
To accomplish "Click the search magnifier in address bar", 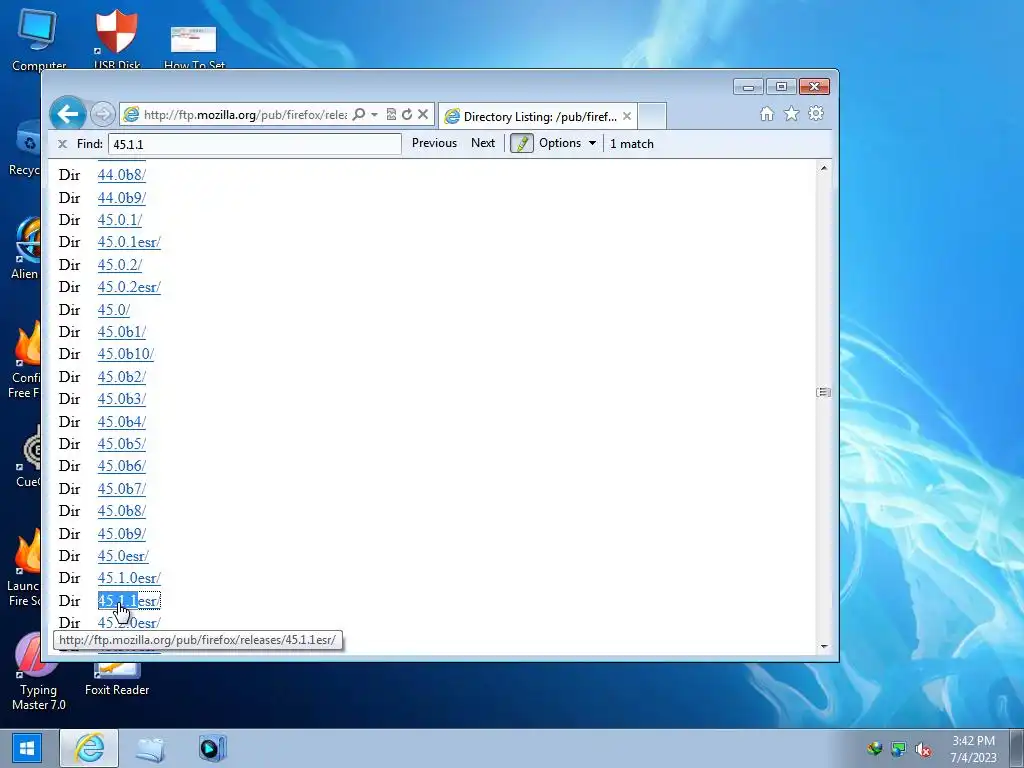I will click(359, 114).
